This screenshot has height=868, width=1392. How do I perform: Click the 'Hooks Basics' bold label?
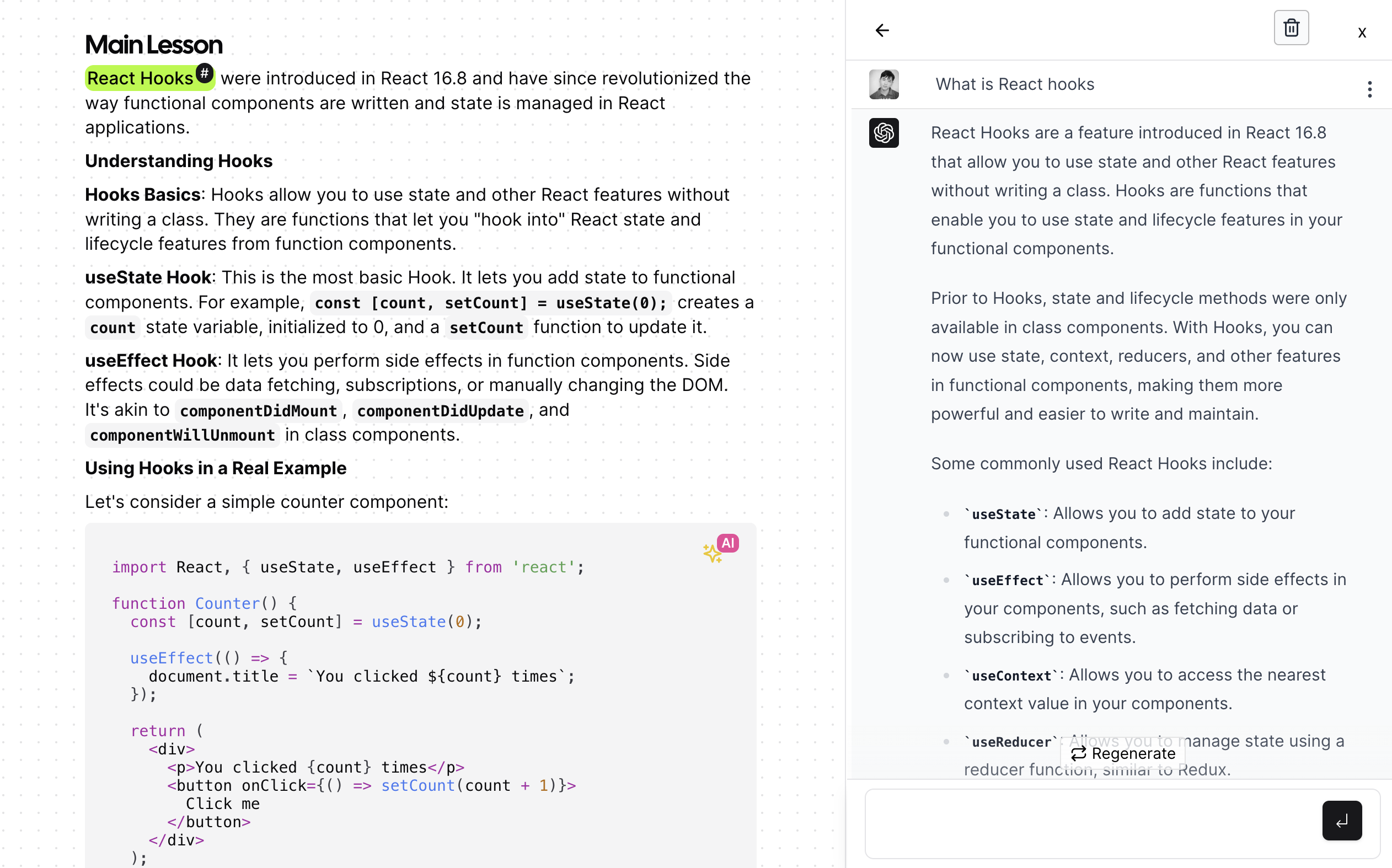pyautogui.click(x=143, y=195)
